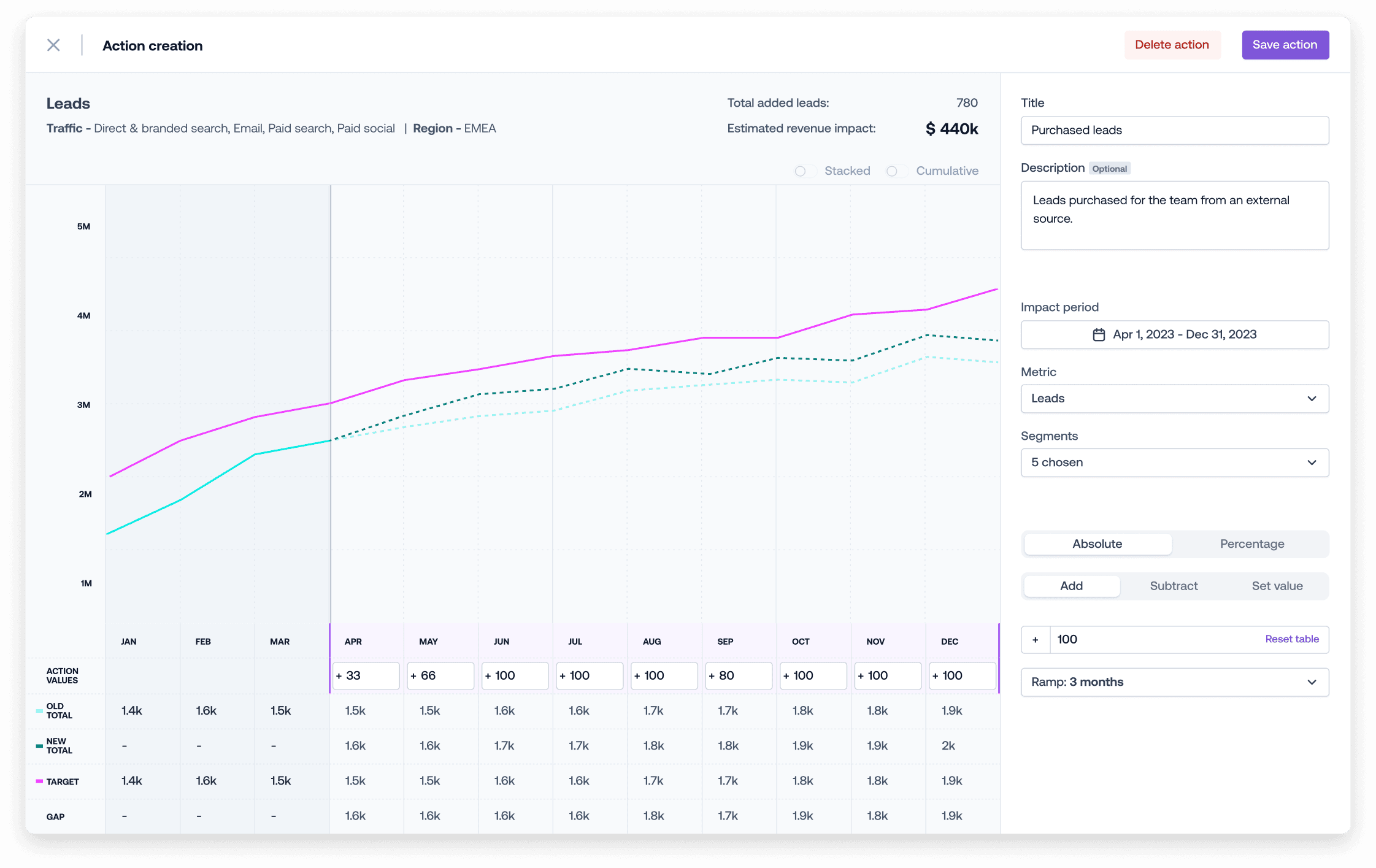This screenshot has width=1376, height=868.
Task: Select the Subtract tab
Action: [1173, 586]
